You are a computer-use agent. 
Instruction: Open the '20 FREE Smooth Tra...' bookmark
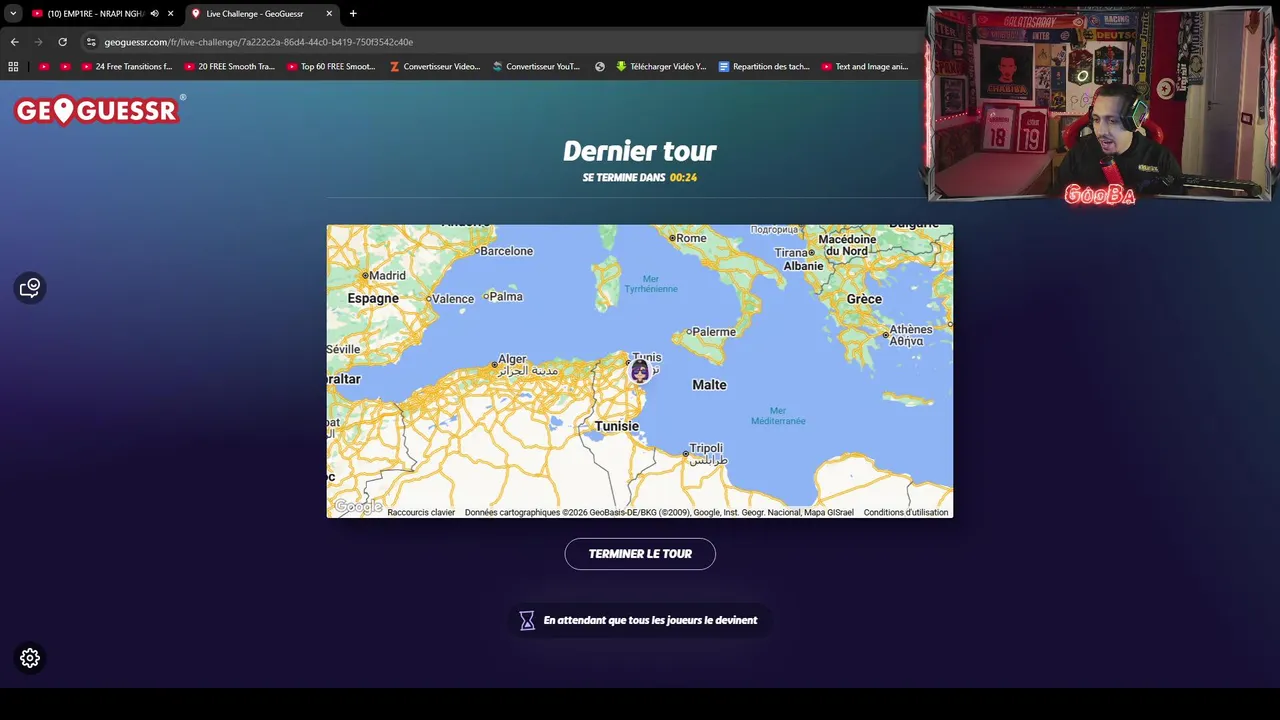click(x=231, y=67)
